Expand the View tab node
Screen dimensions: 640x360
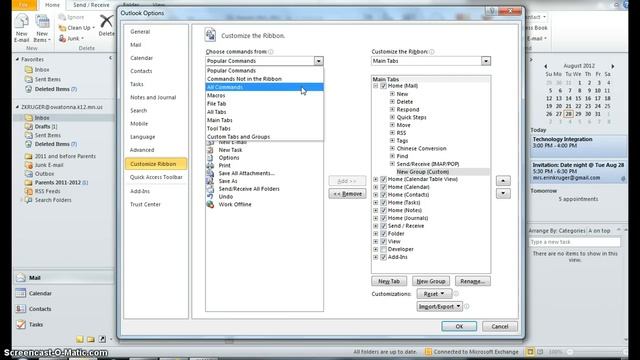(x=376, y=241)
